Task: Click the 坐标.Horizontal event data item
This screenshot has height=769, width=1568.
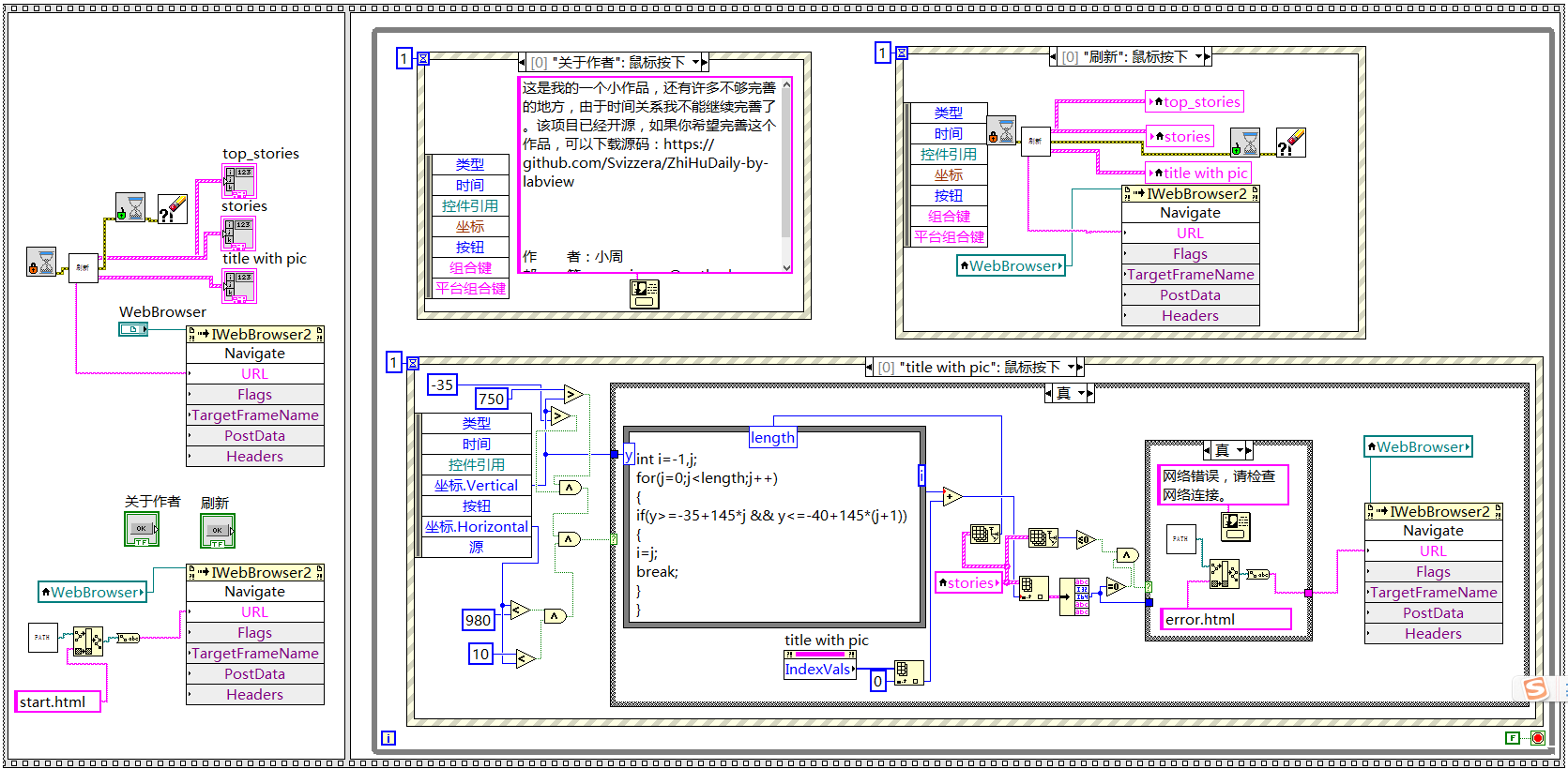Action: [x=476, y=526]
